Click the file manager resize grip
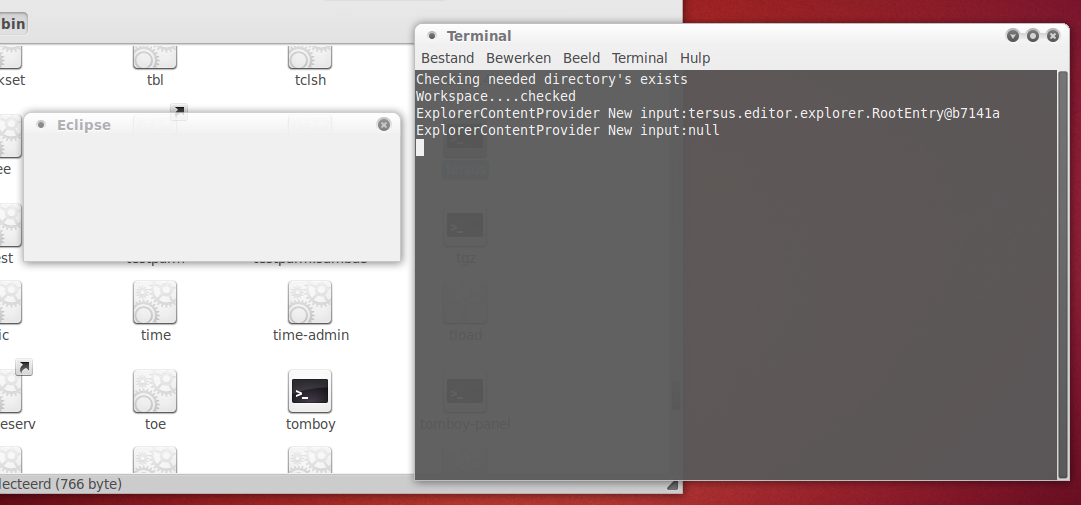The width and height of the screenshot is (1081, 505). click(673, 485)
